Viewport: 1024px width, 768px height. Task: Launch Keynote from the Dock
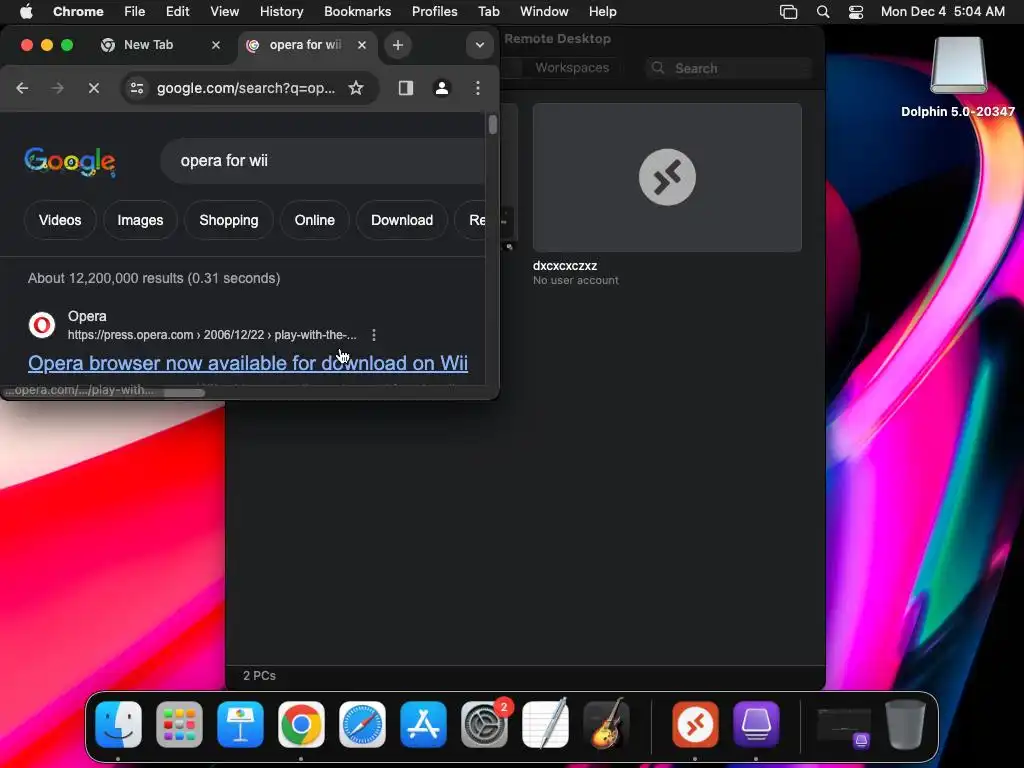coord(240,724)
